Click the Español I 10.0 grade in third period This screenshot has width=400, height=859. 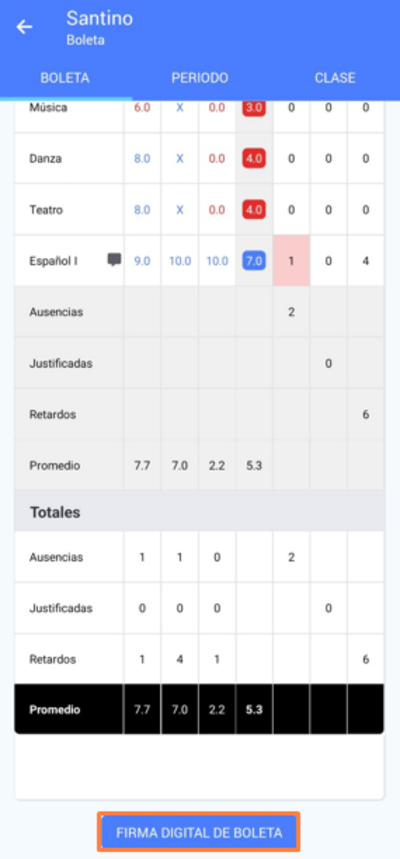coord(217,261)
